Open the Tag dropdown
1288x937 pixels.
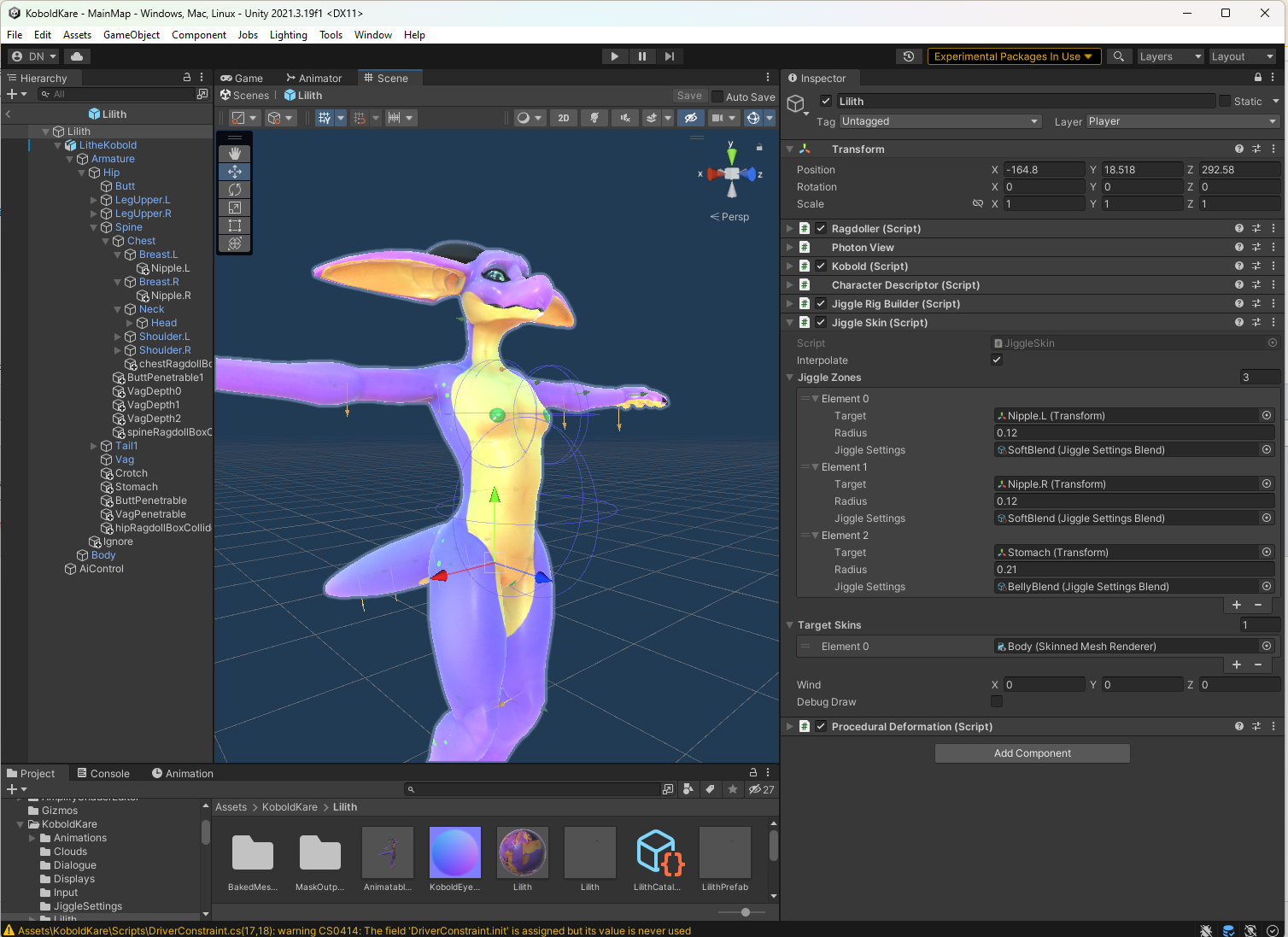[x=940, y=121]
